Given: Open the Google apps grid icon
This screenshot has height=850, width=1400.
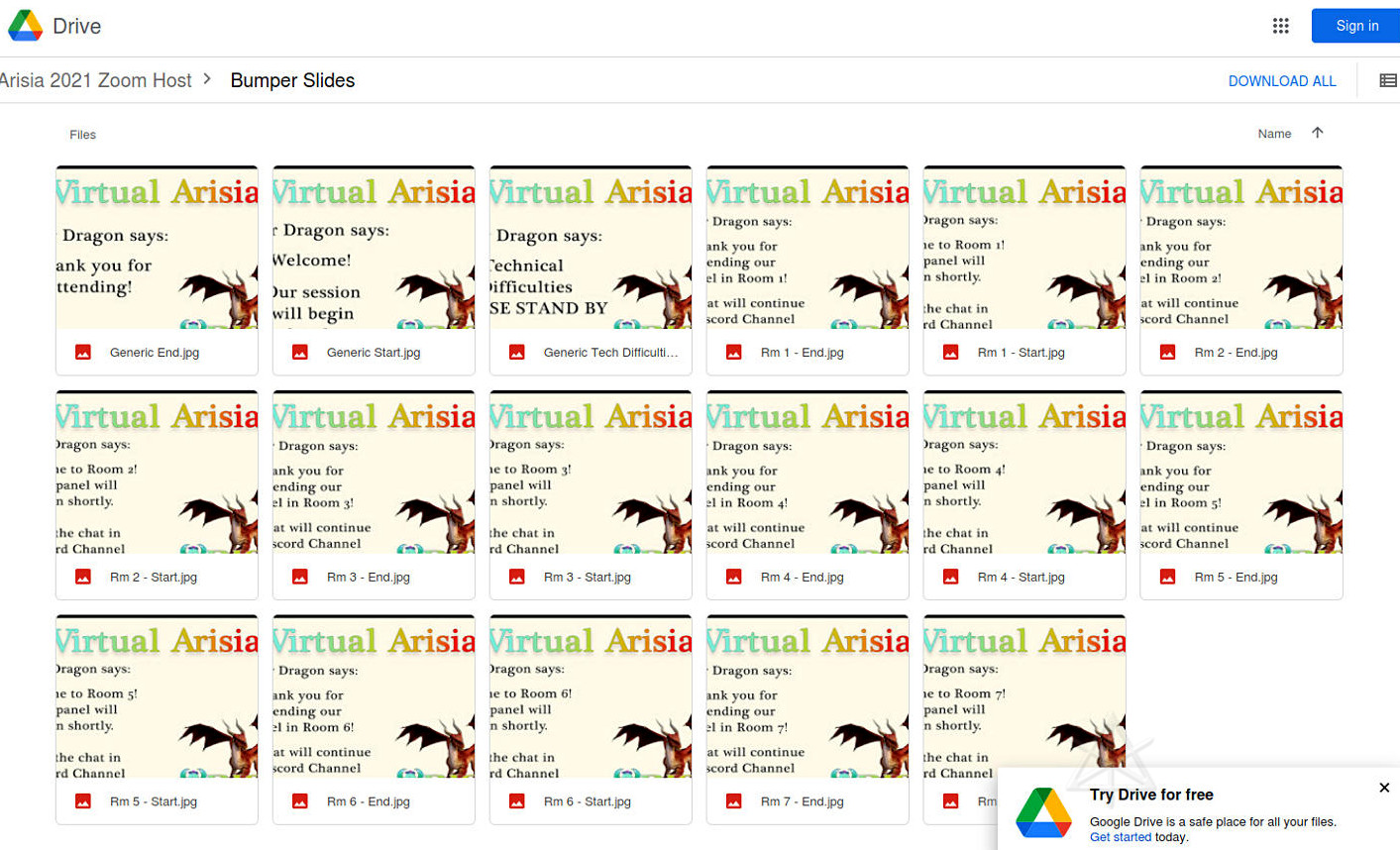Looking at the screenshot, I should point(1280,26).
